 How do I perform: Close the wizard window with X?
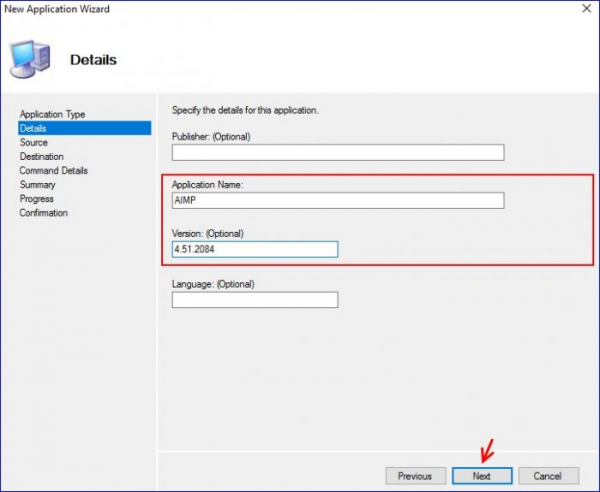(x=586, y=8)
